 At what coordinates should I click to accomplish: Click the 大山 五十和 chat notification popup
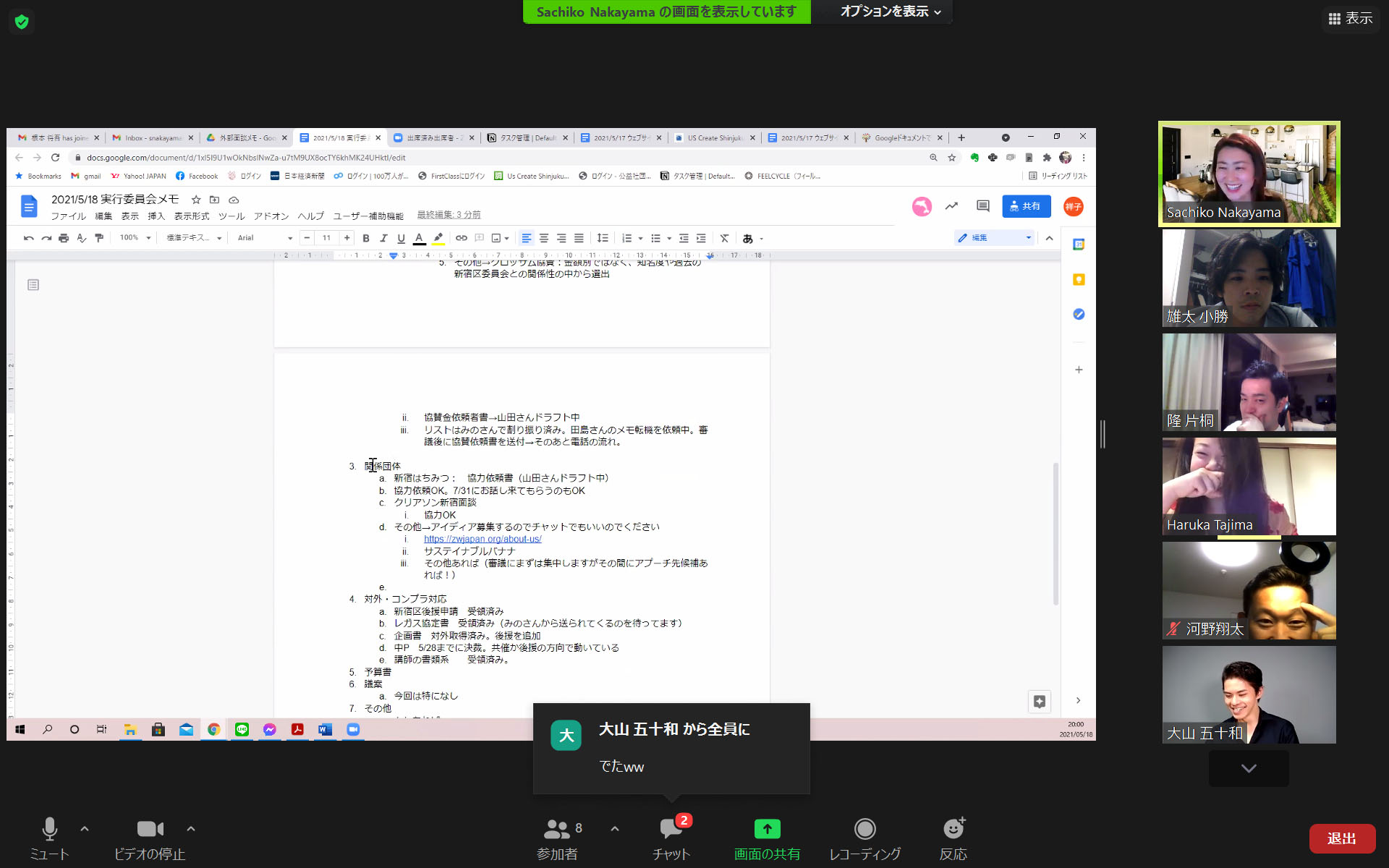pos(671,748)
